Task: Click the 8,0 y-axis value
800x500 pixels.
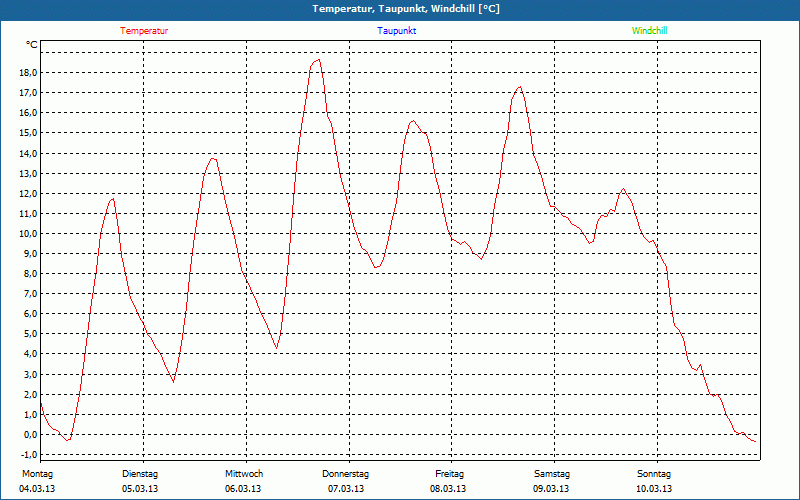Action: (x=30, y=273)
